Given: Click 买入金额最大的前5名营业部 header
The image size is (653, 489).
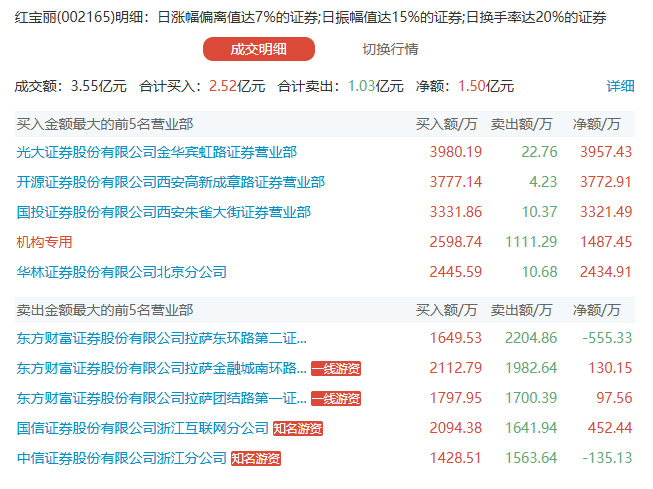Looking at the screenshot, I should click(x=105, y=124).
